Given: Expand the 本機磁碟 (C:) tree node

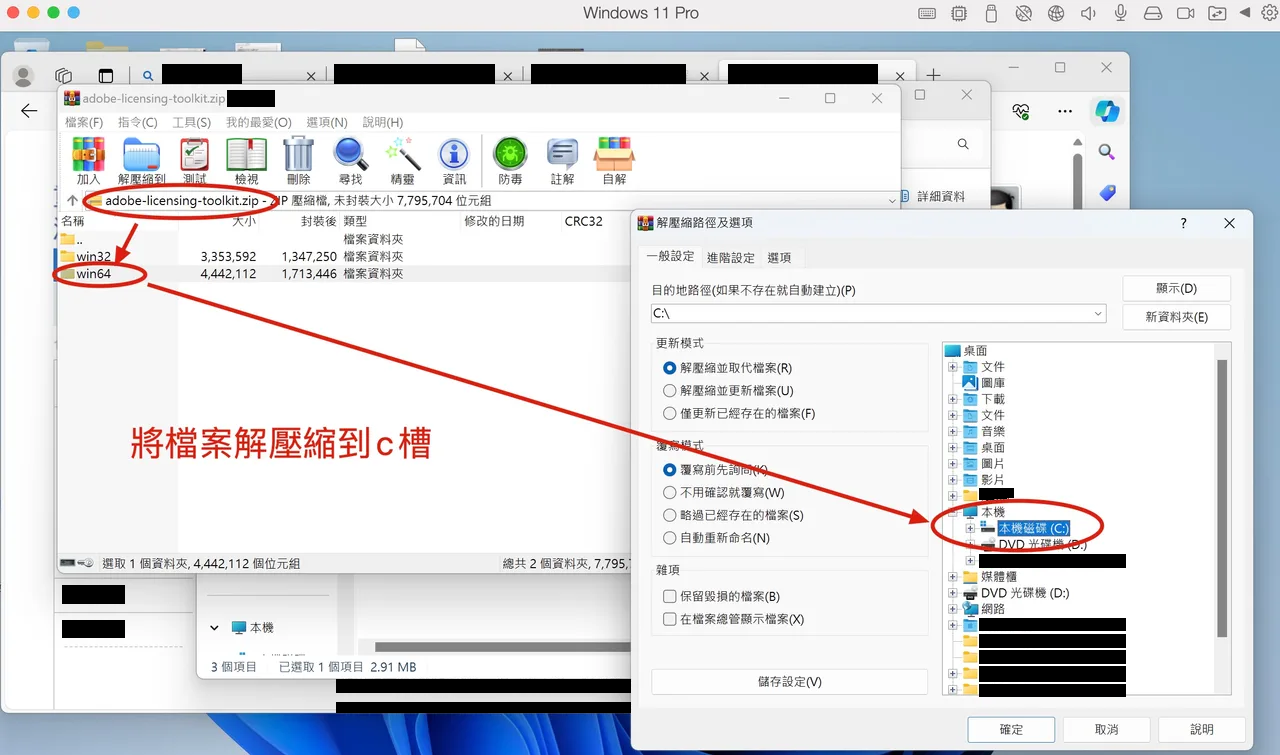Looking at the screenshot, I should pos(969,528).
